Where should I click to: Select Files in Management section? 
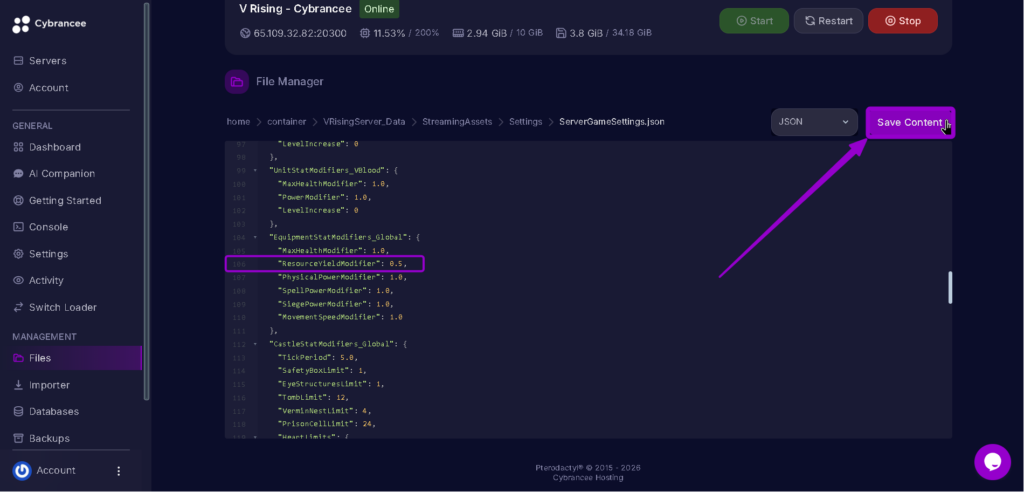71,358
